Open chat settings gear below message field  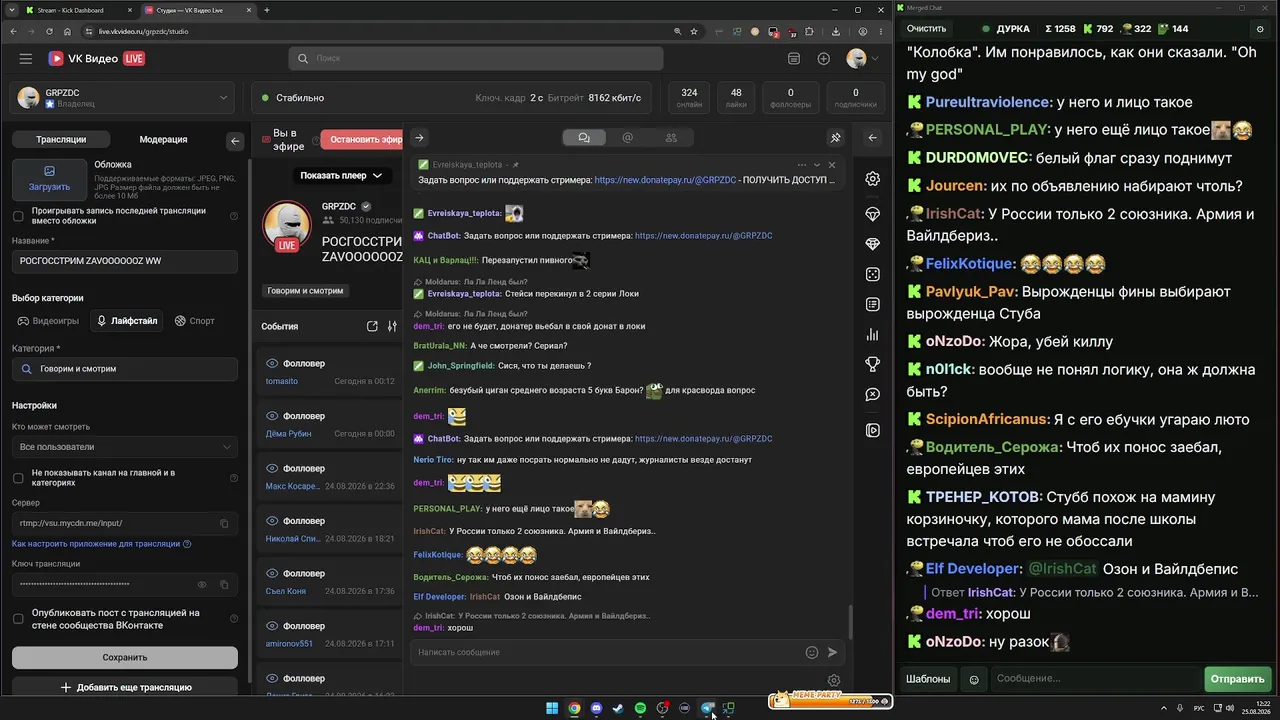[834, 680]
